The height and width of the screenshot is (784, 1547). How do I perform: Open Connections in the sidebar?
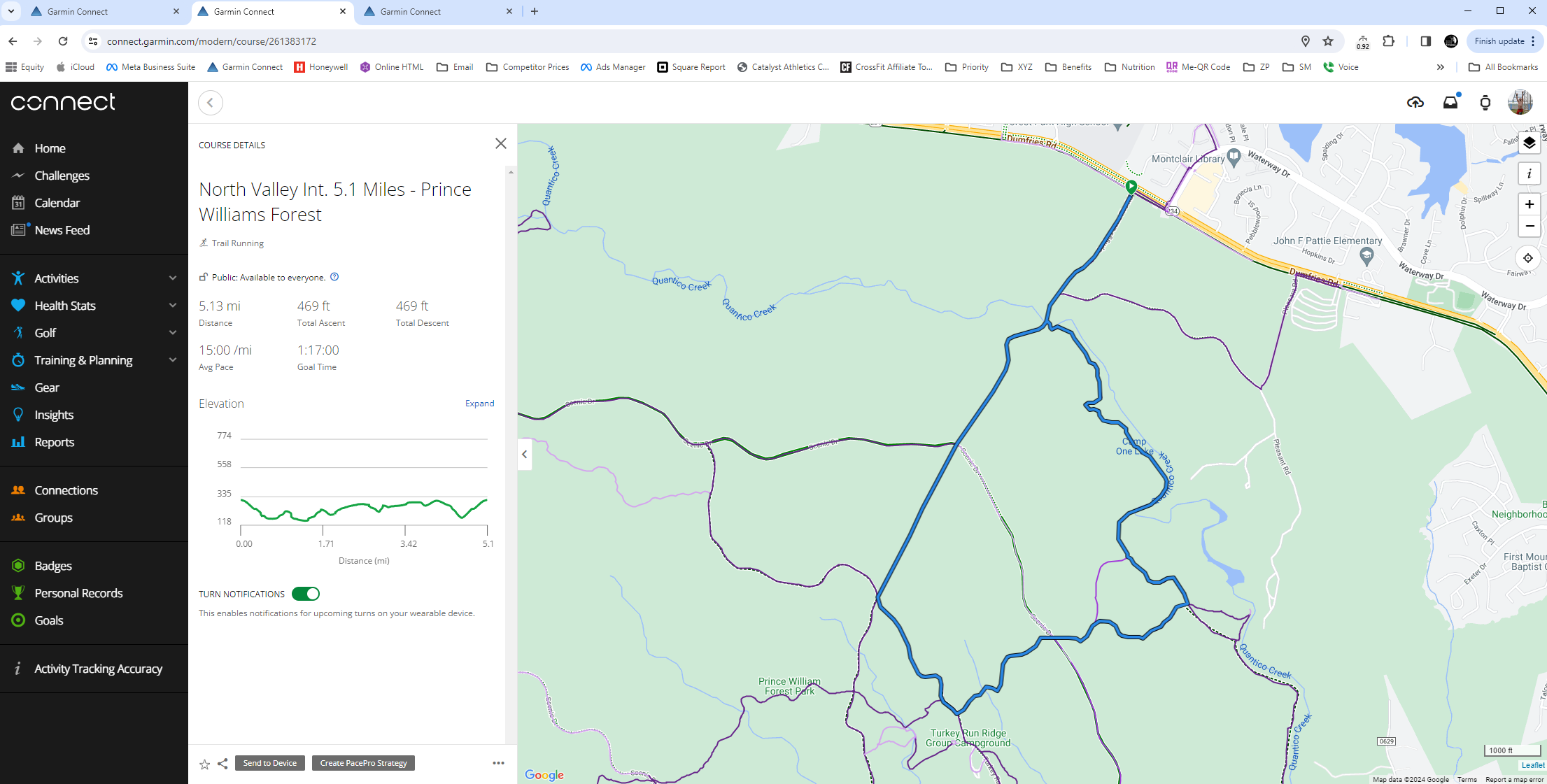66,490
